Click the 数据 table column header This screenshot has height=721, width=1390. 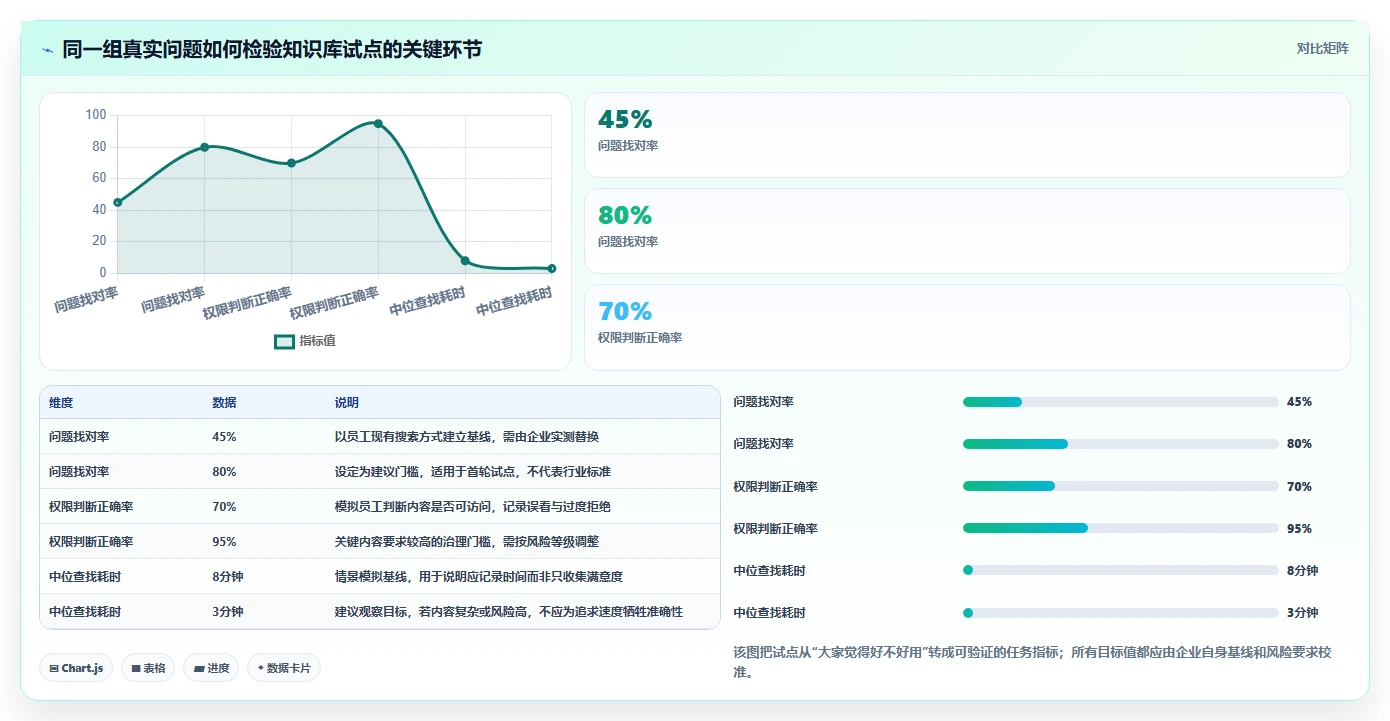click(x=224, y=403)
